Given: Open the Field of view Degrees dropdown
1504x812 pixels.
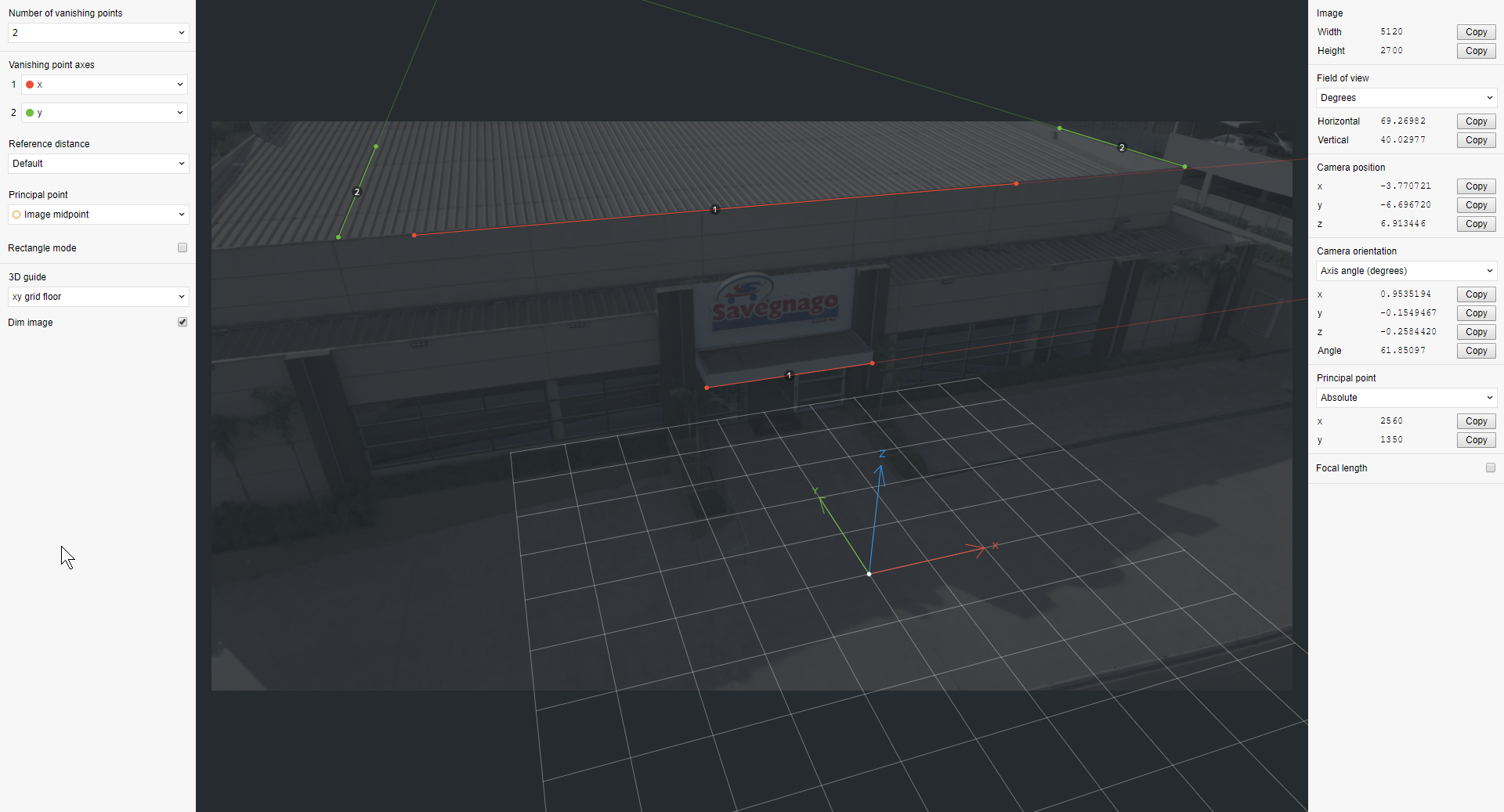Looking at the screenshot, I should click(1407, 98).
